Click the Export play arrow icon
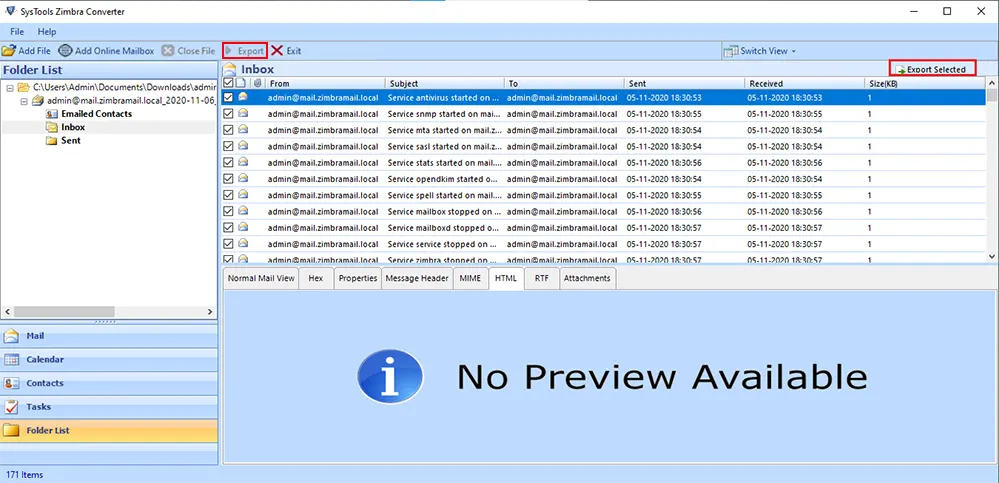The width and height of the screenshot is (999, 483). pyautogui.click(x=230, y=50)
